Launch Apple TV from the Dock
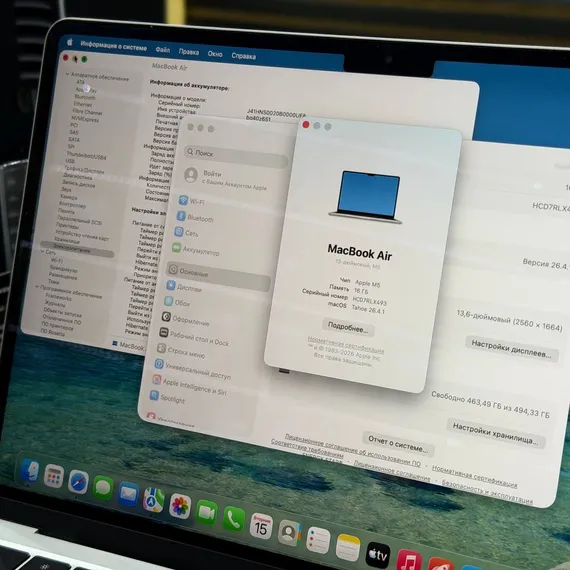The width and height of the screenshot is (570, 570). point(378,554)
